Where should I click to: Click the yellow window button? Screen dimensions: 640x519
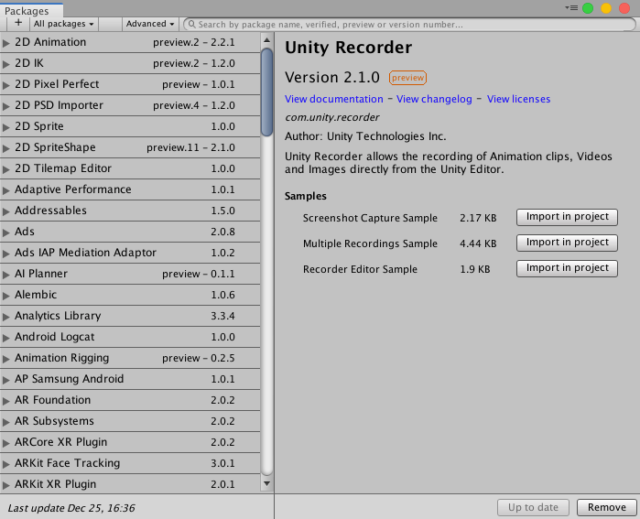tap(606, 8)
